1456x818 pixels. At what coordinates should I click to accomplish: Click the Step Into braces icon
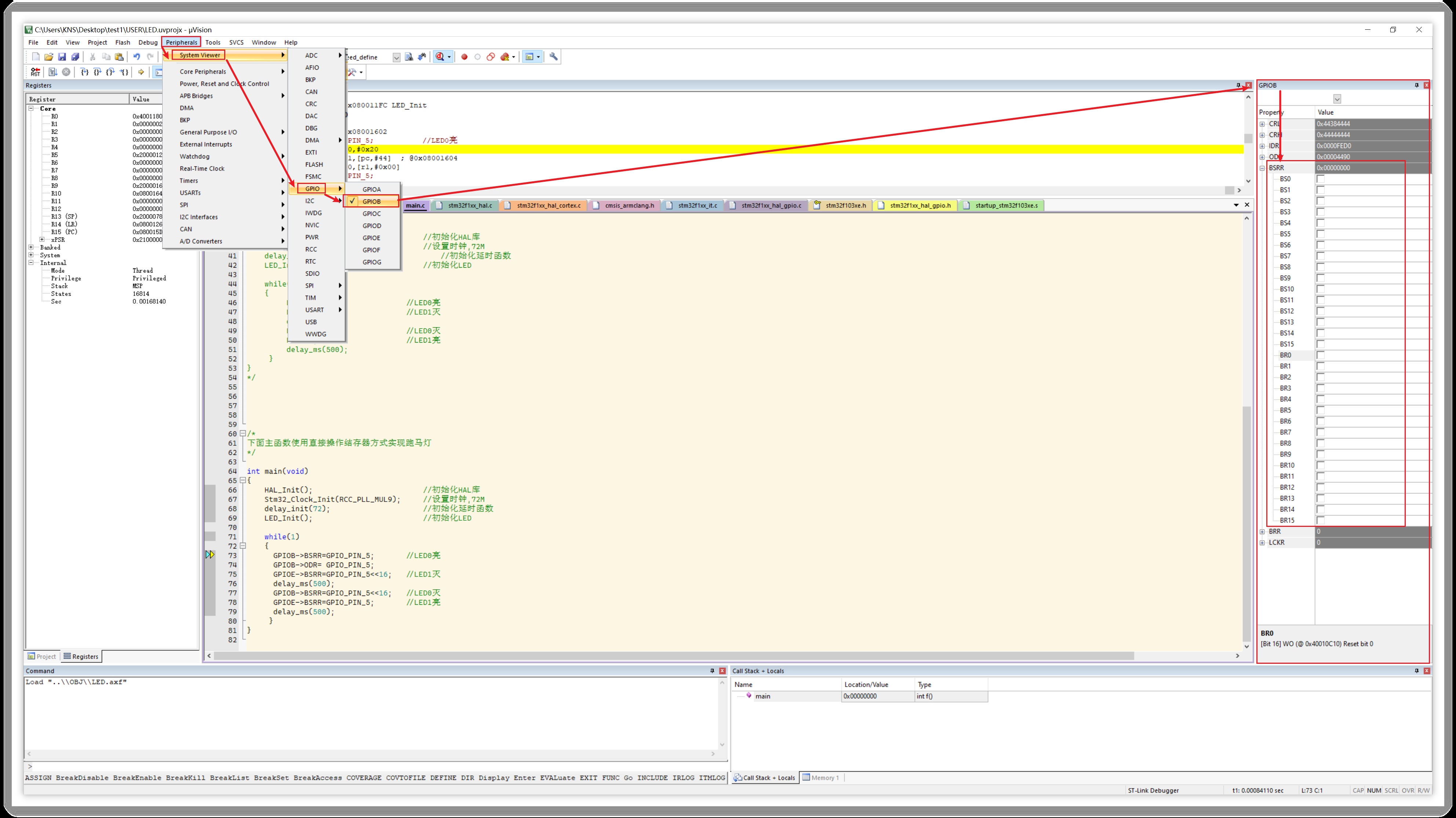tap(84, 72)
